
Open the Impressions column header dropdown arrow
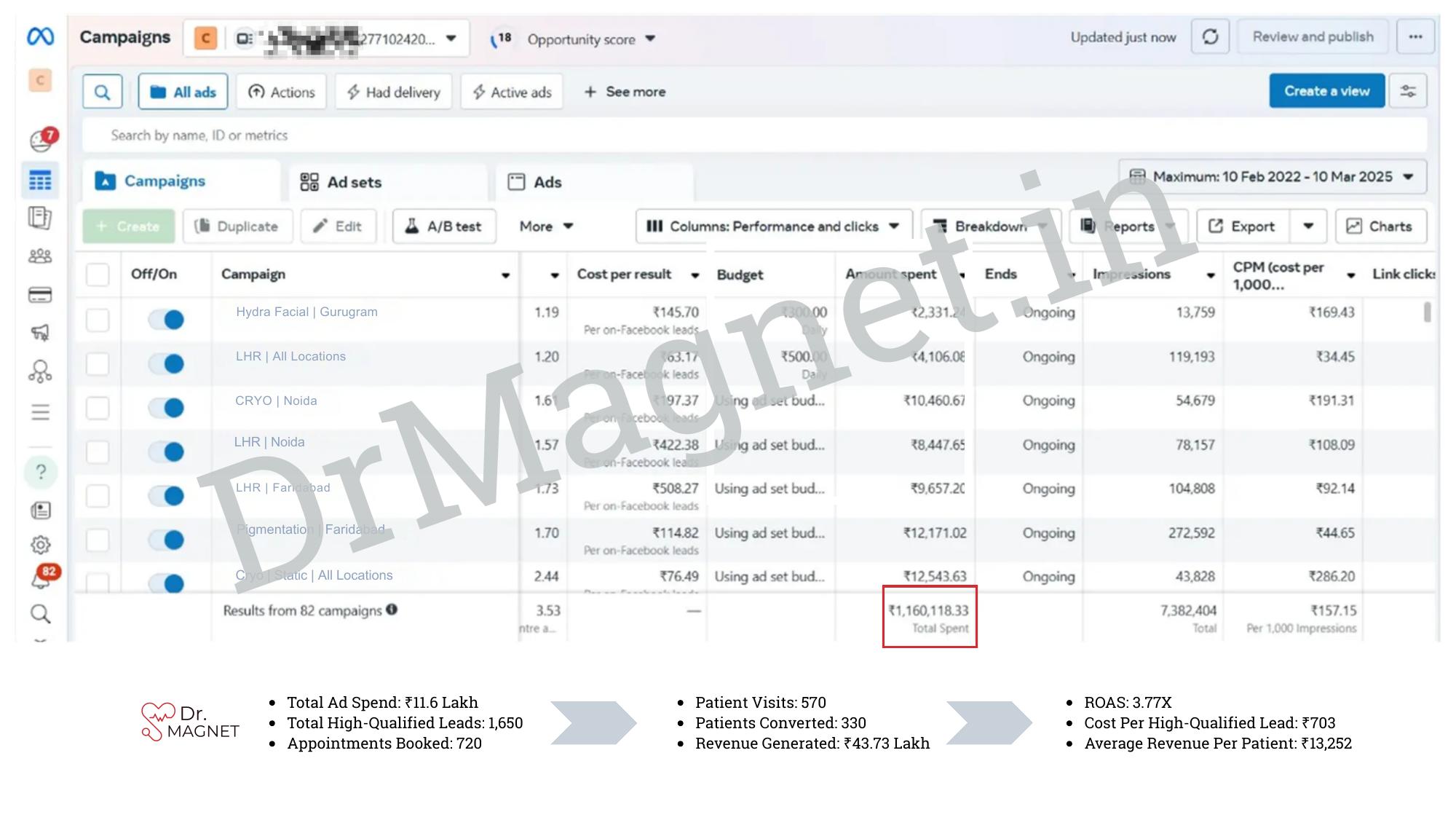(x=1211, y=275)
